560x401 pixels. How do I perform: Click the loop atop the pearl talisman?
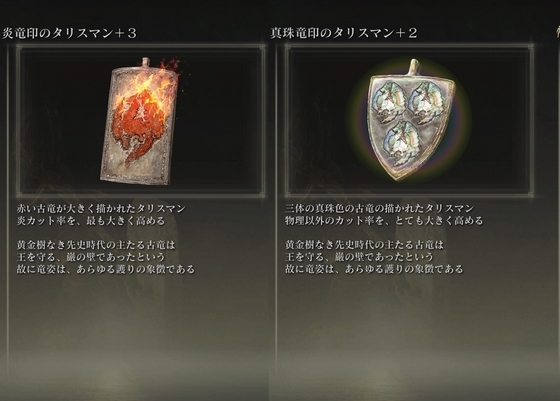(x=413, y=67)
